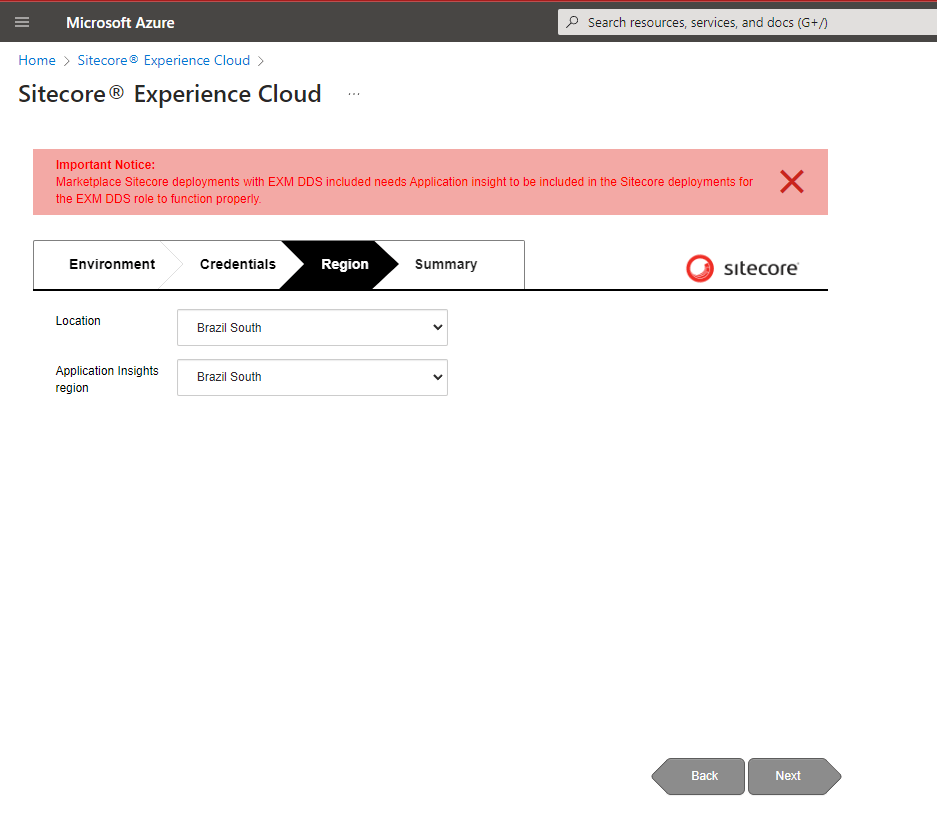The image size is (937, 838).
Task: Expand the Location dropdown
Action: click(312, 328)
